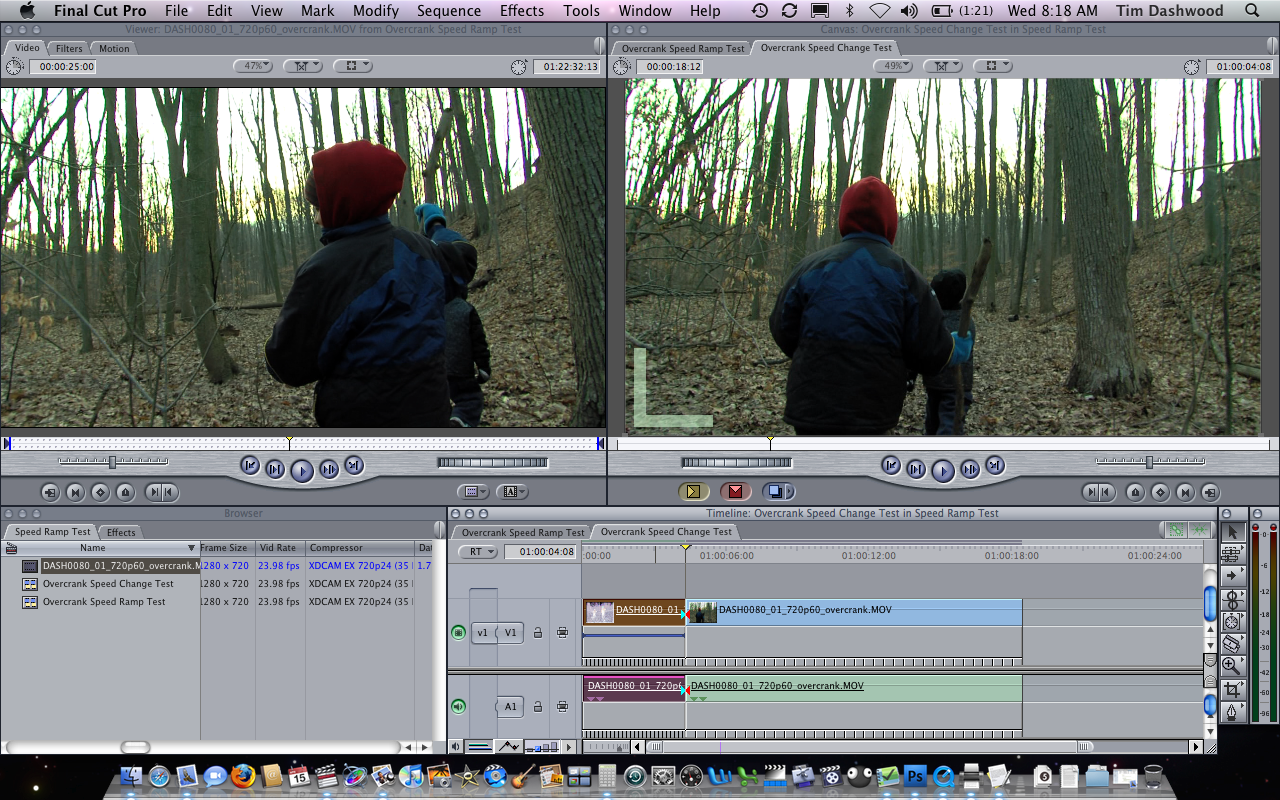Select the Crop tool in tool palette

click(1231, 690)
